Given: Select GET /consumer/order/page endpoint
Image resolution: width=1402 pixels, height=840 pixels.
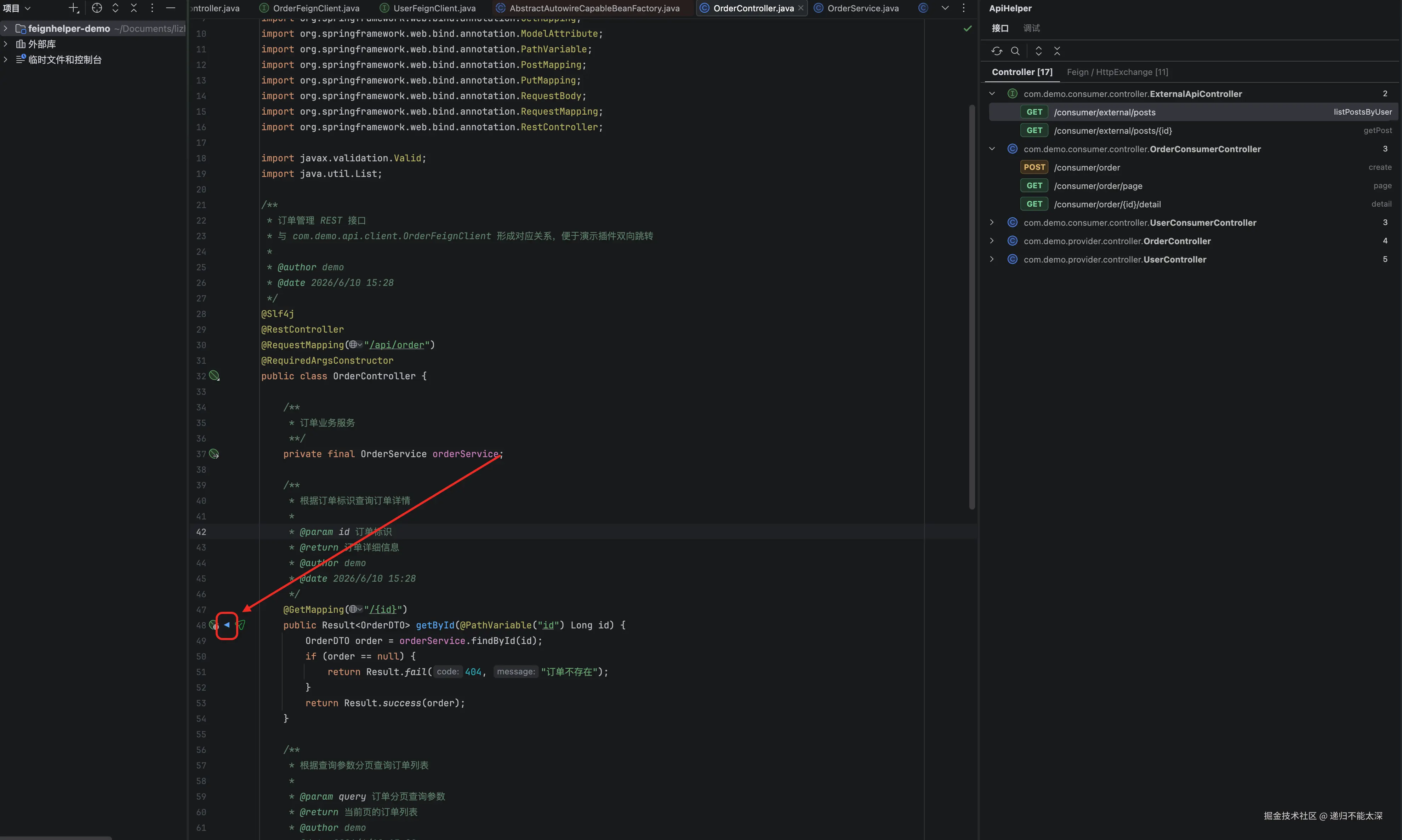Looking at the screenshot, I should coord(1193,186).
